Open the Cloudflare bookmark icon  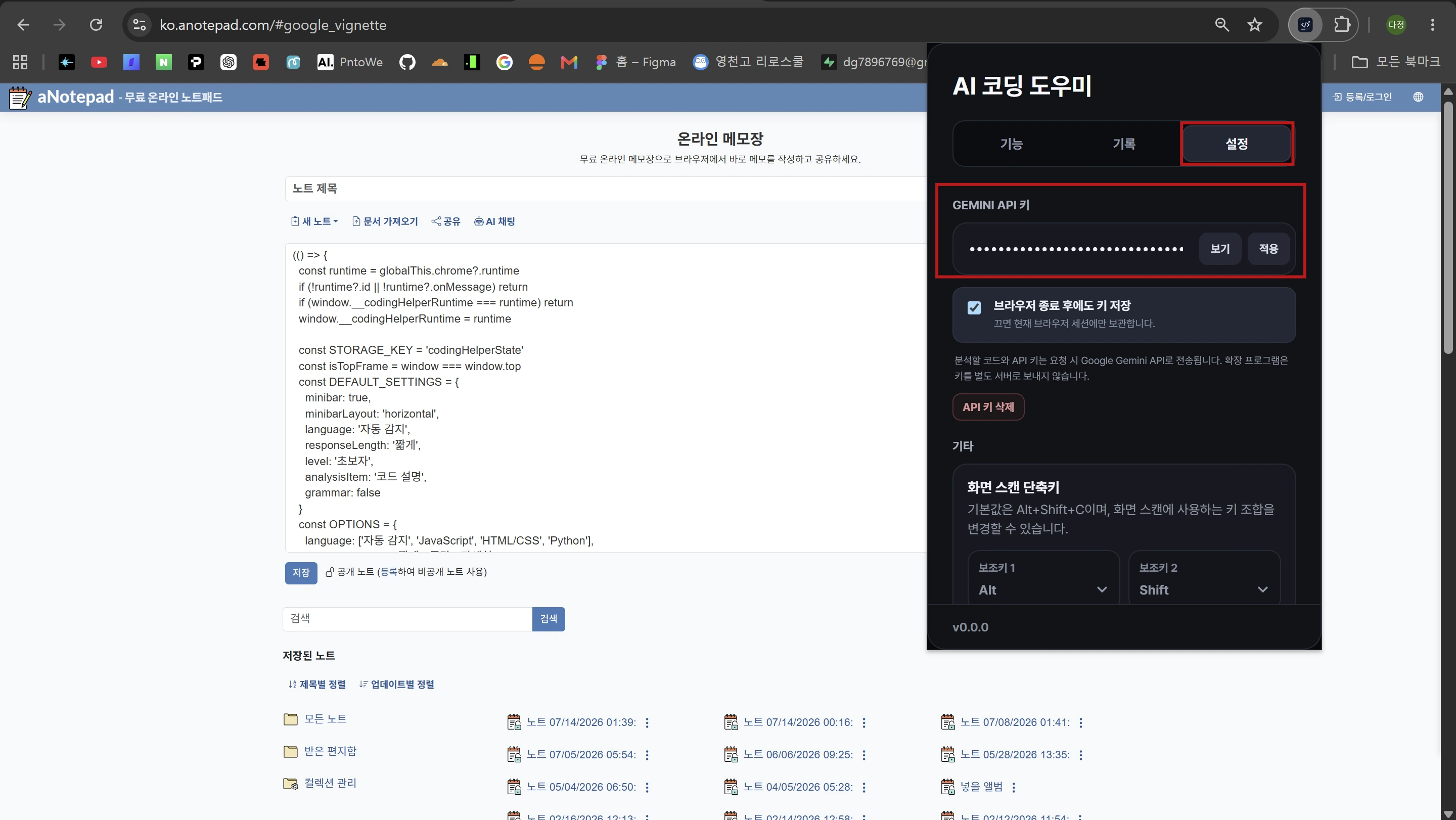(439, 62)
